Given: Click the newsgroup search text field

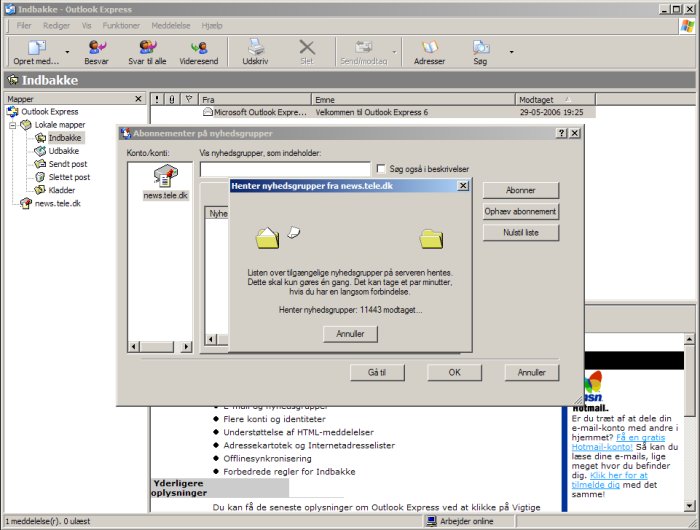Looking at the screenshot, I should point(284,169).
